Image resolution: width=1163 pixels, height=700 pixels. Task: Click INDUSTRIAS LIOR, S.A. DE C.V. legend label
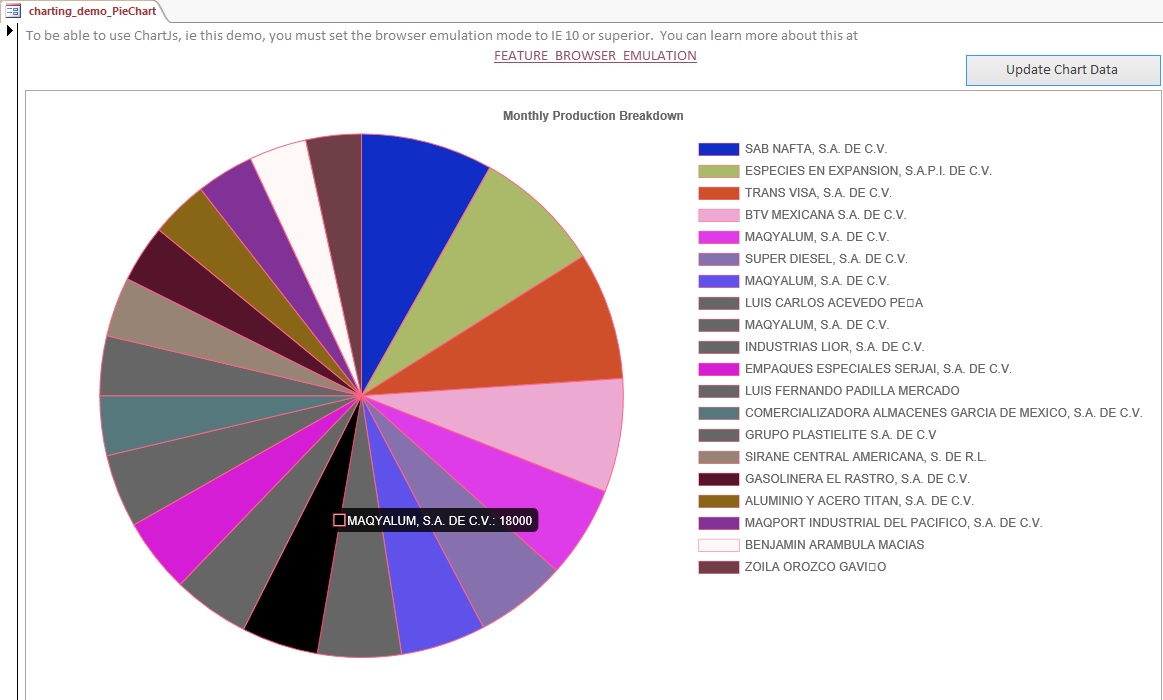click(x=834, y=347)
